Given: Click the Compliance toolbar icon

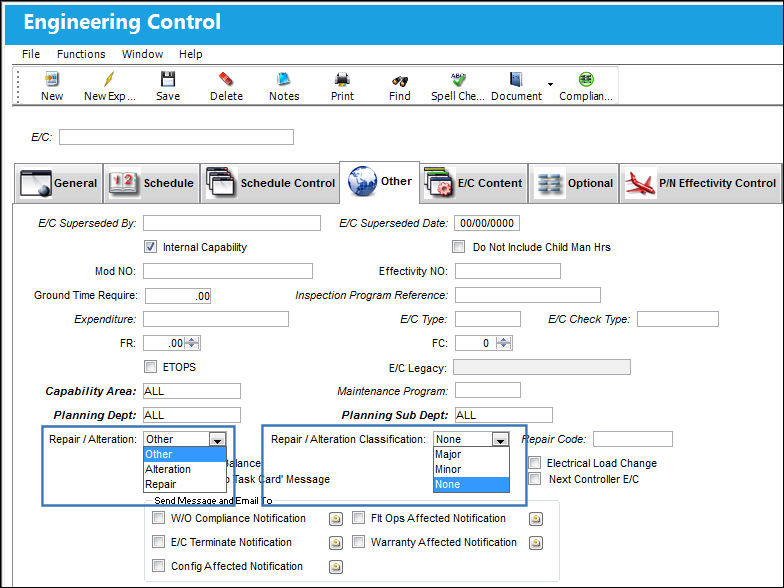Looking at the screenshot, I should tap(586, 79).
